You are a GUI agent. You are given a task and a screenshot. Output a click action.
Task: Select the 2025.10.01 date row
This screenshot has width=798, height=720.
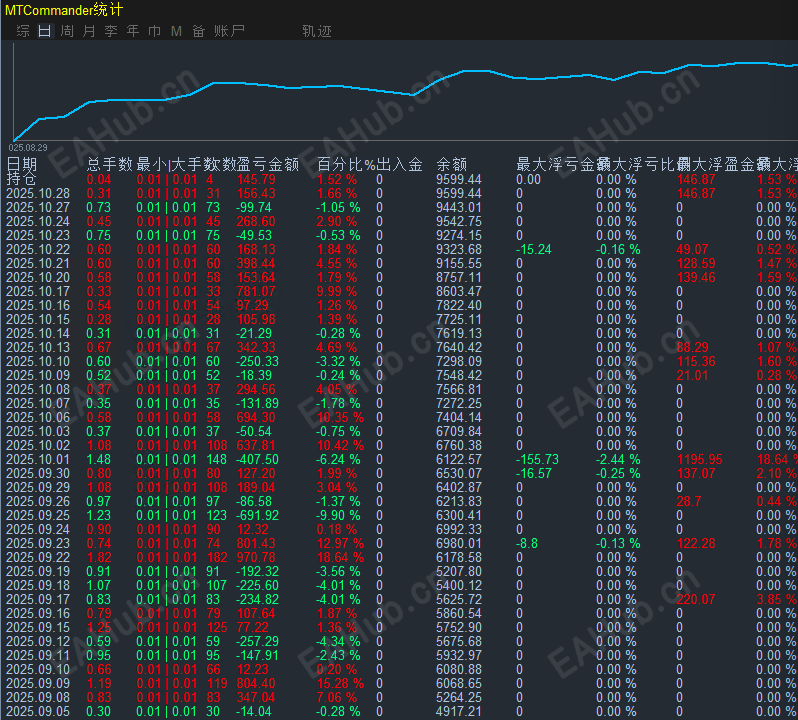[38, 459]
